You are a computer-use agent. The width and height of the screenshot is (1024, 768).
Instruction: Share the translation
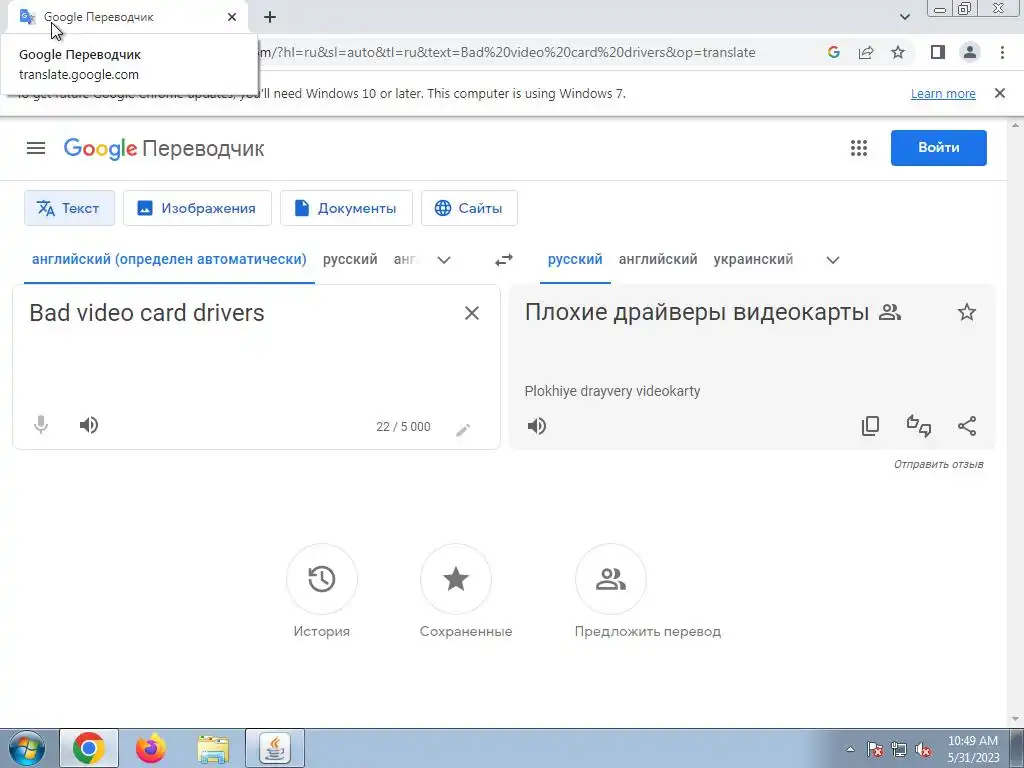click(967, 426)
